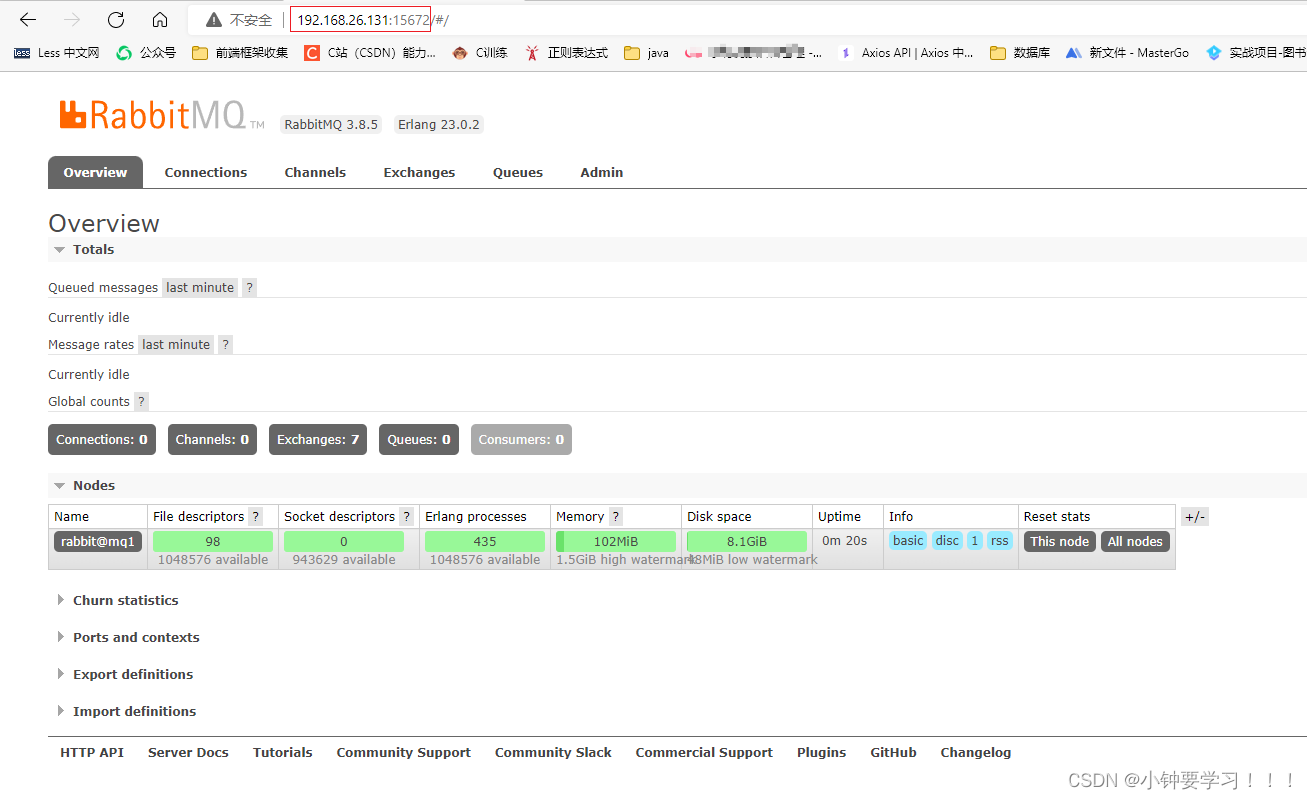
Task: Click the Connections: 0 count button
Action: coord(102,440)
